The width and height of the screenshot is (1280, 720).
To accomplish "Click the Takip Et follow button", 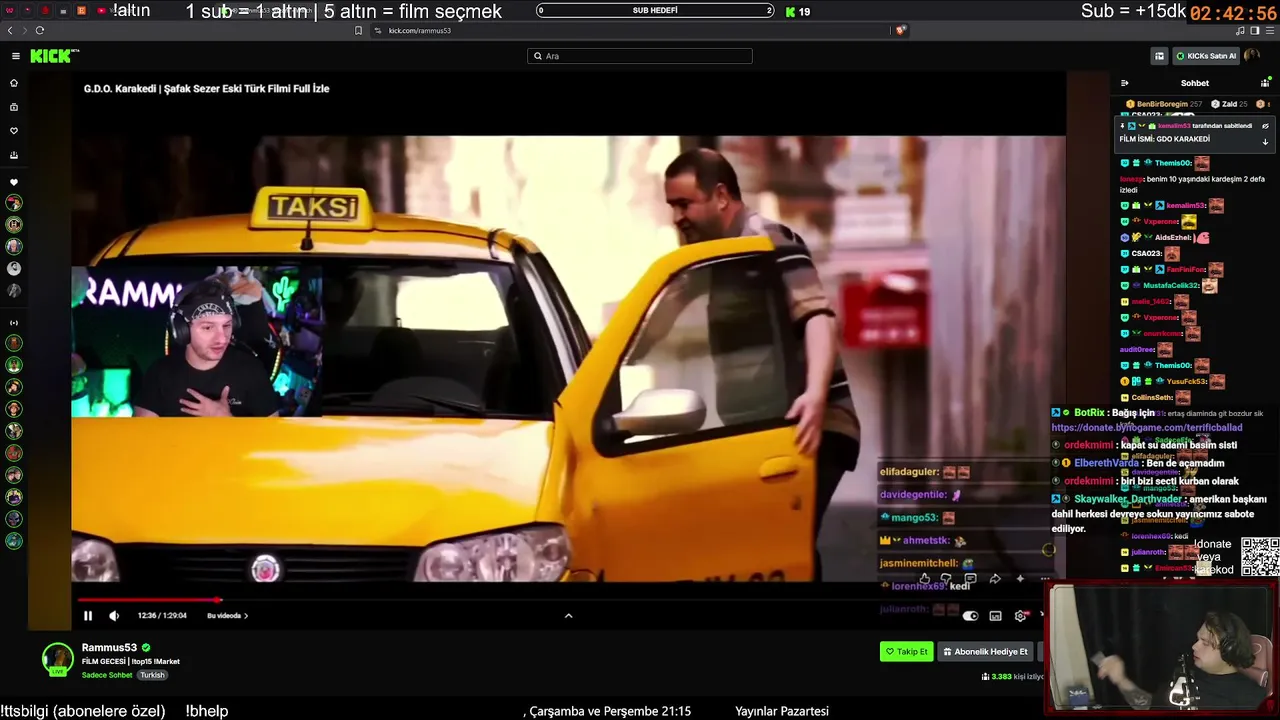I will [906, 652].
